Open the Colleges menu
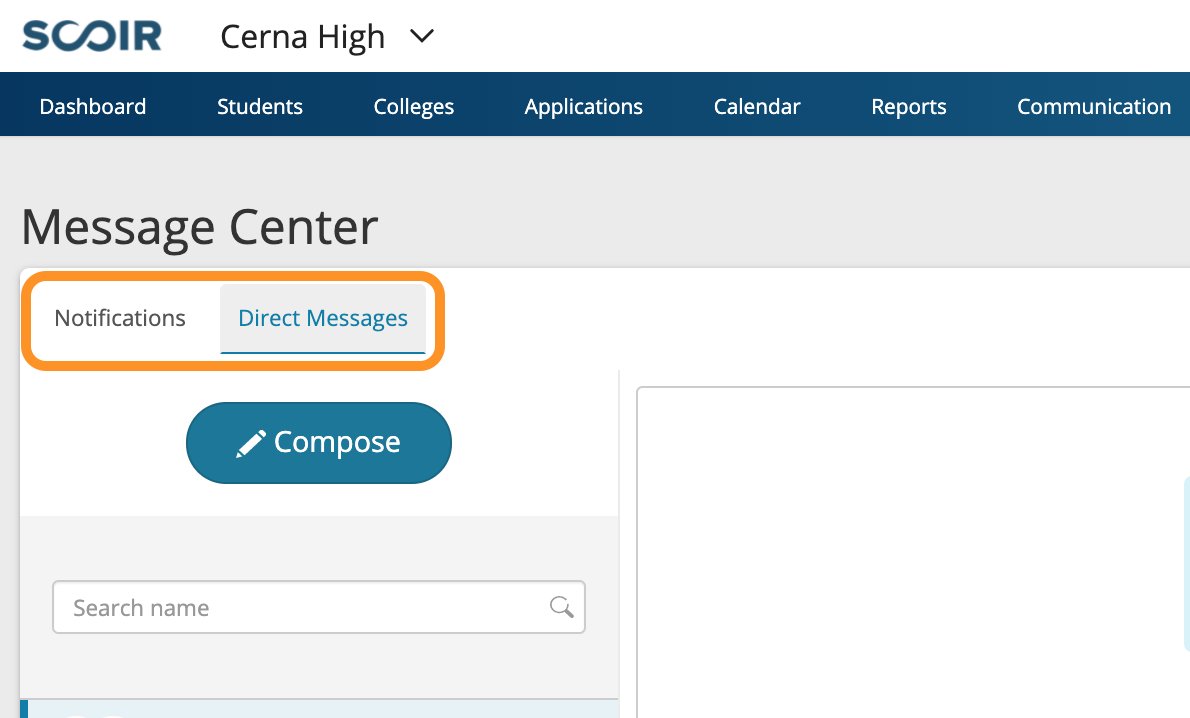This screenshot has height=718, width=1190. pos(414,106)
